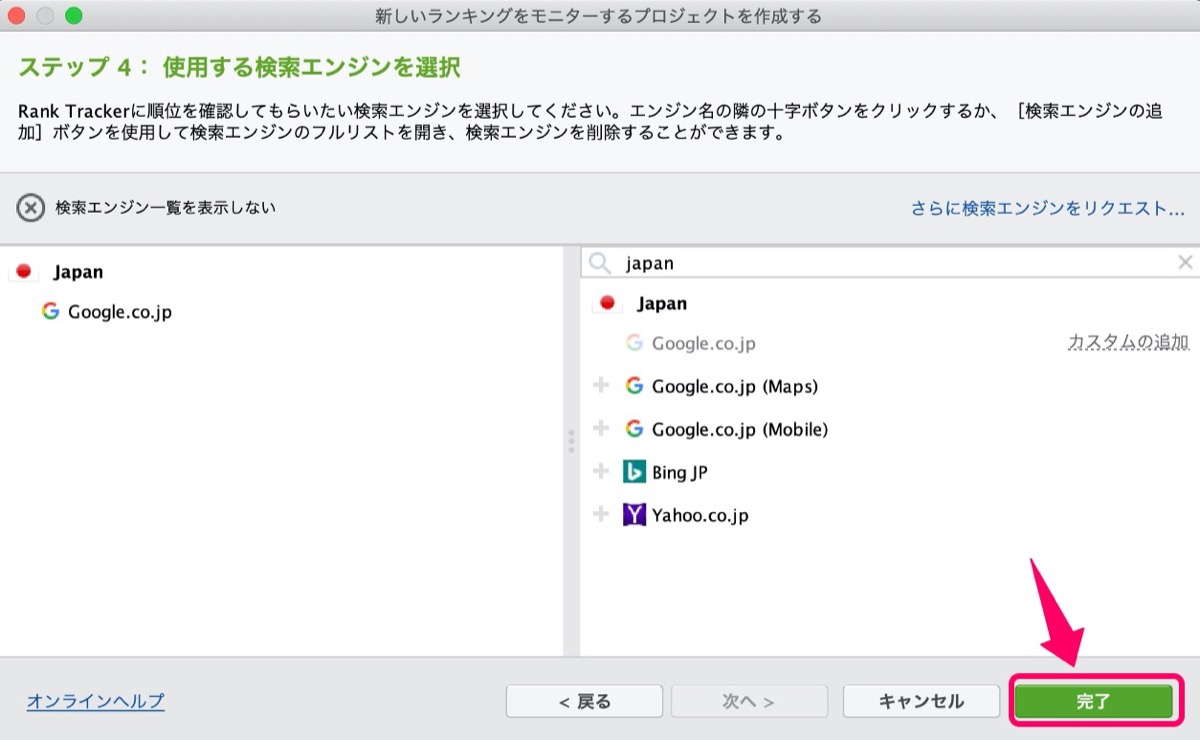
Task: Click the Japan flag in the selected engines panel
Action: pos(25,271)
